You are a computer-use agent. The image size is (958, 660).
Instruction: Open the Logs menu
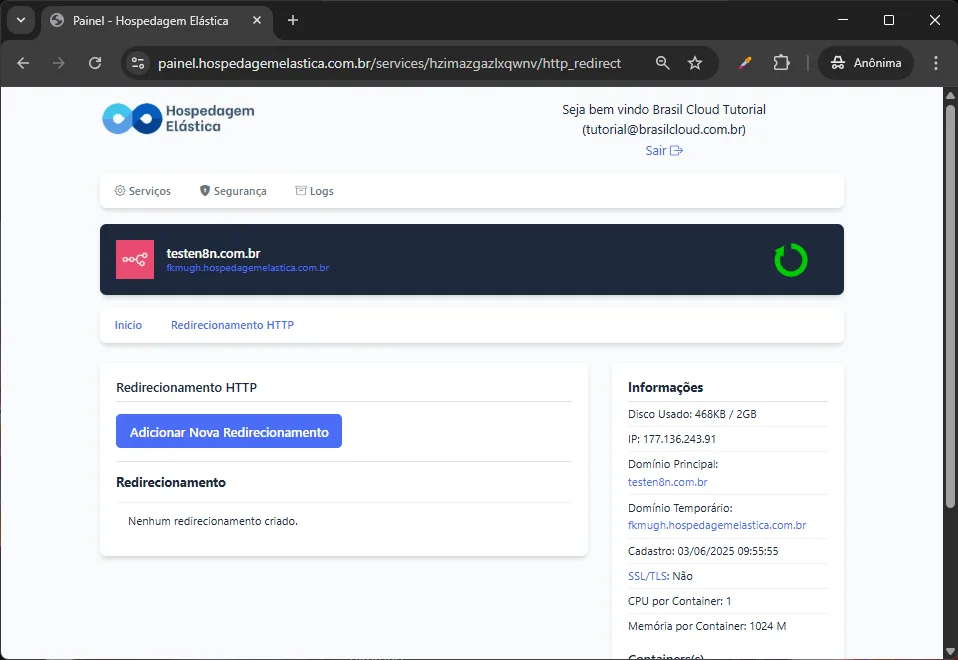tap(314, 191)
